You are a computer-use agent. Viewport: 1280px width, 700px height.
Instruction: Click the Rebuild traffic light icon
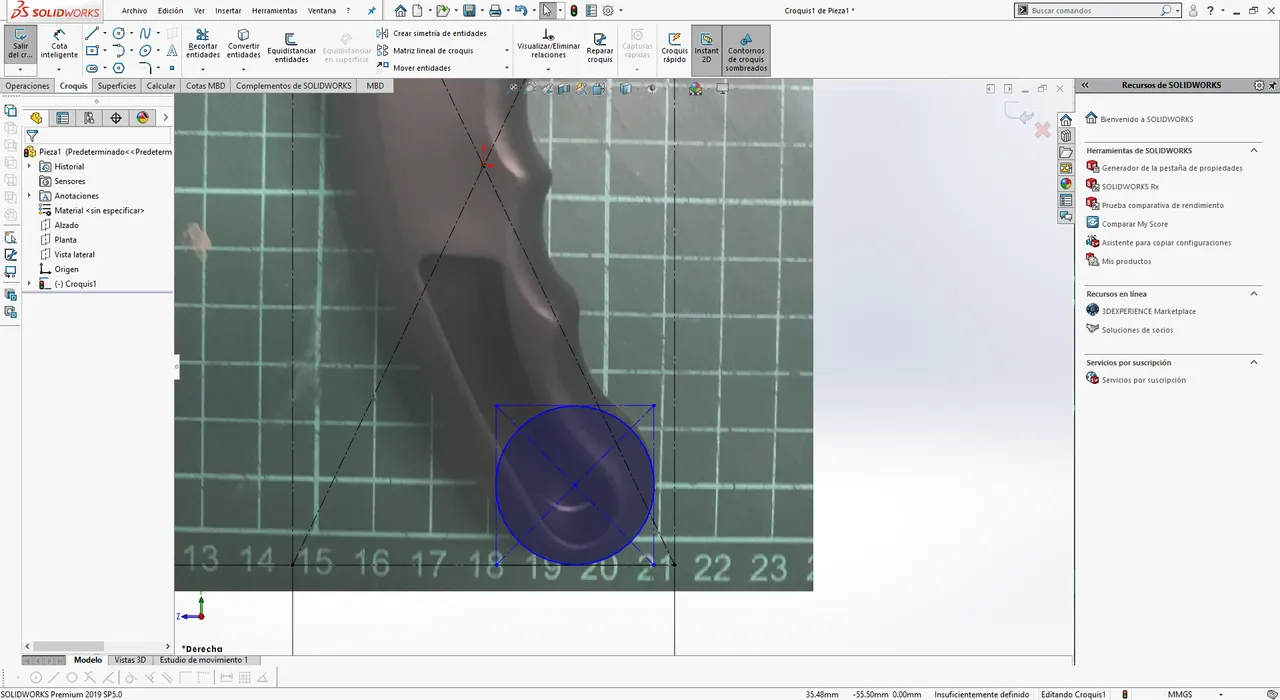click(574, 10)
